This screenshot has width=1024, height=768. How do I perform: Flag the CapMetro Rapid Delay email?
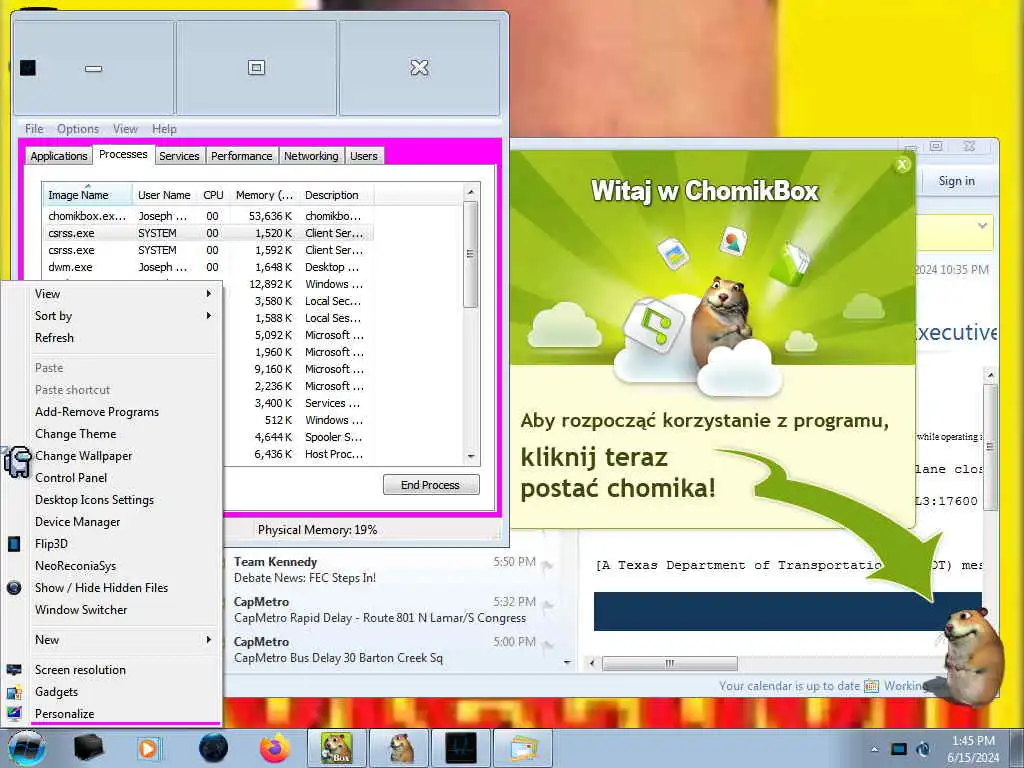[x=548, y=606]
